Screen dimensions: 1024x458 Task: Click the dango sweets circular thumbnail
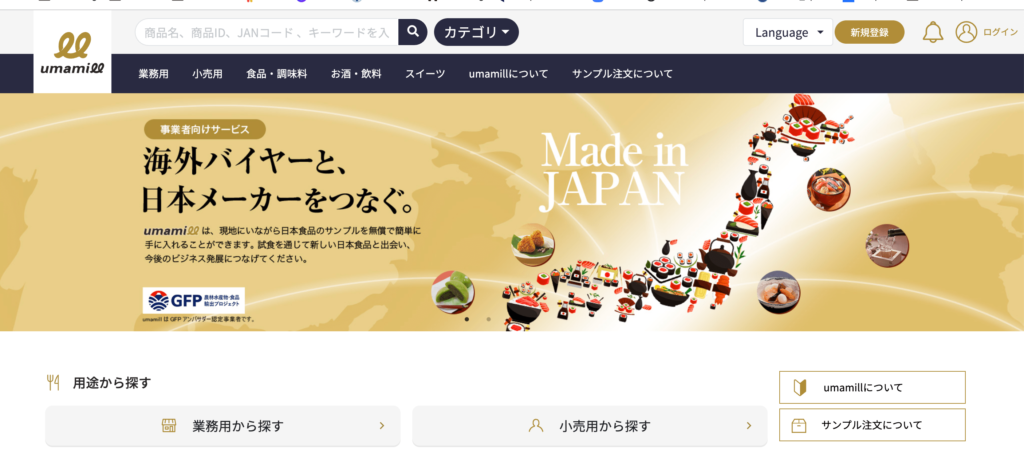coord(778,292)
